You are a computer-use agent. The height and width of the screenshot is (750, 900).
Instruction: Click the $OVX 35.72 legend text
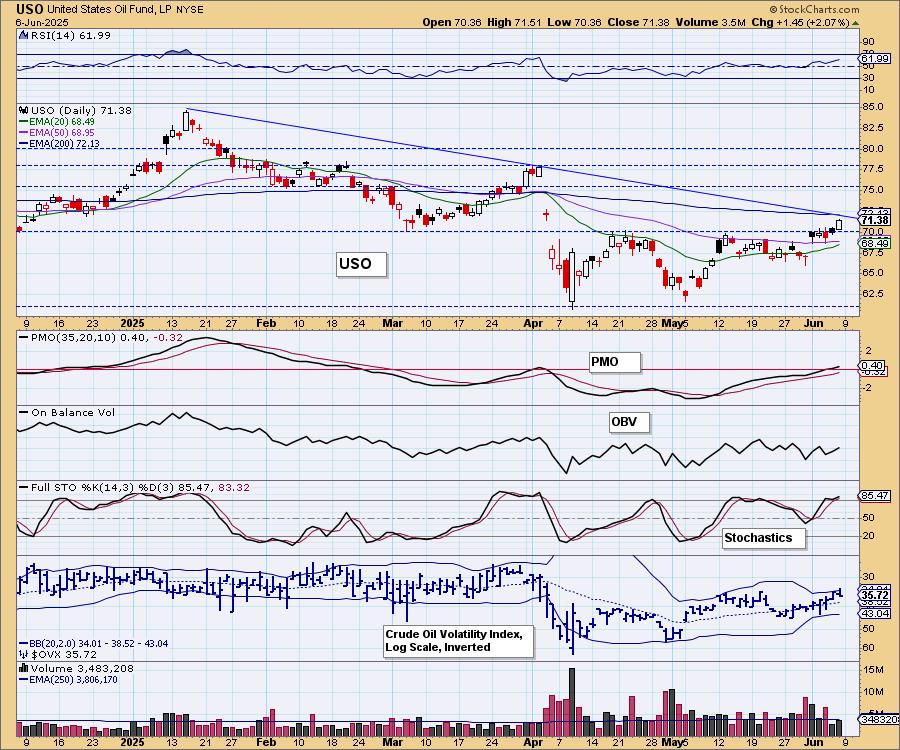tap(64, 654)
